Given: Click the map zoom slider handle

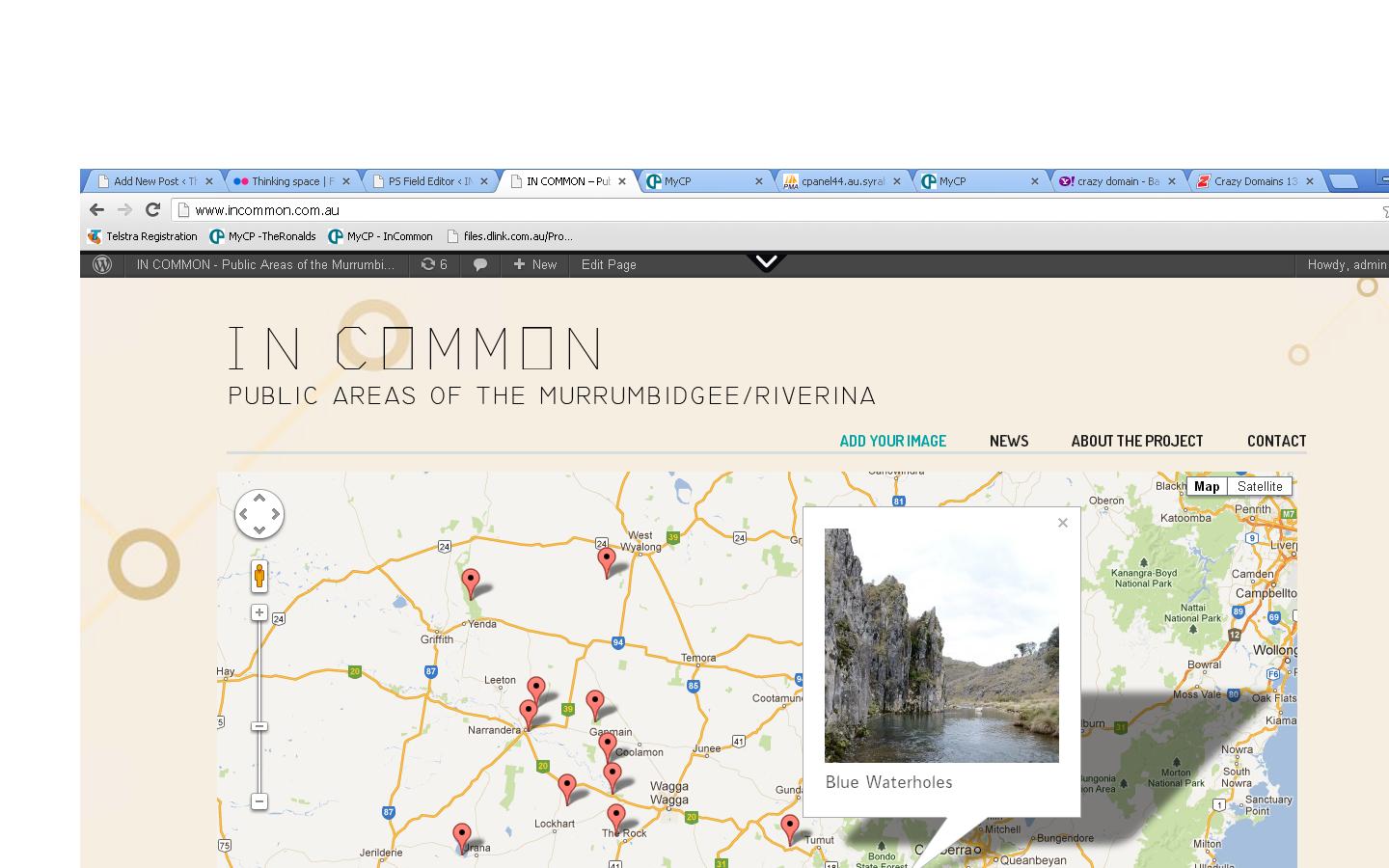Looking at the screenshot, I should [259, 726].
